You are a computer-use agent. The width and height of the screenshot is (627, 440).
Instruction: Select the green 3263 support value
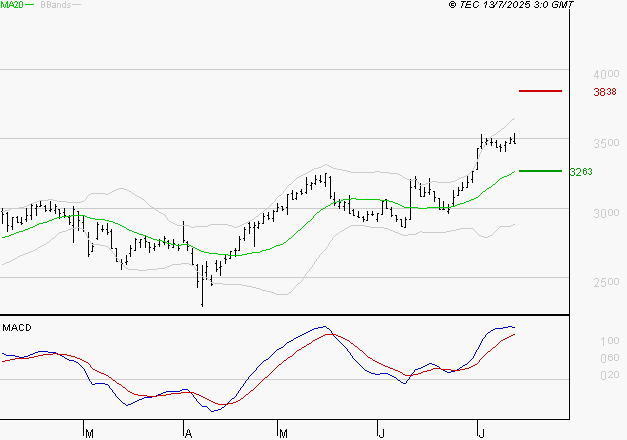coord(581,172)
